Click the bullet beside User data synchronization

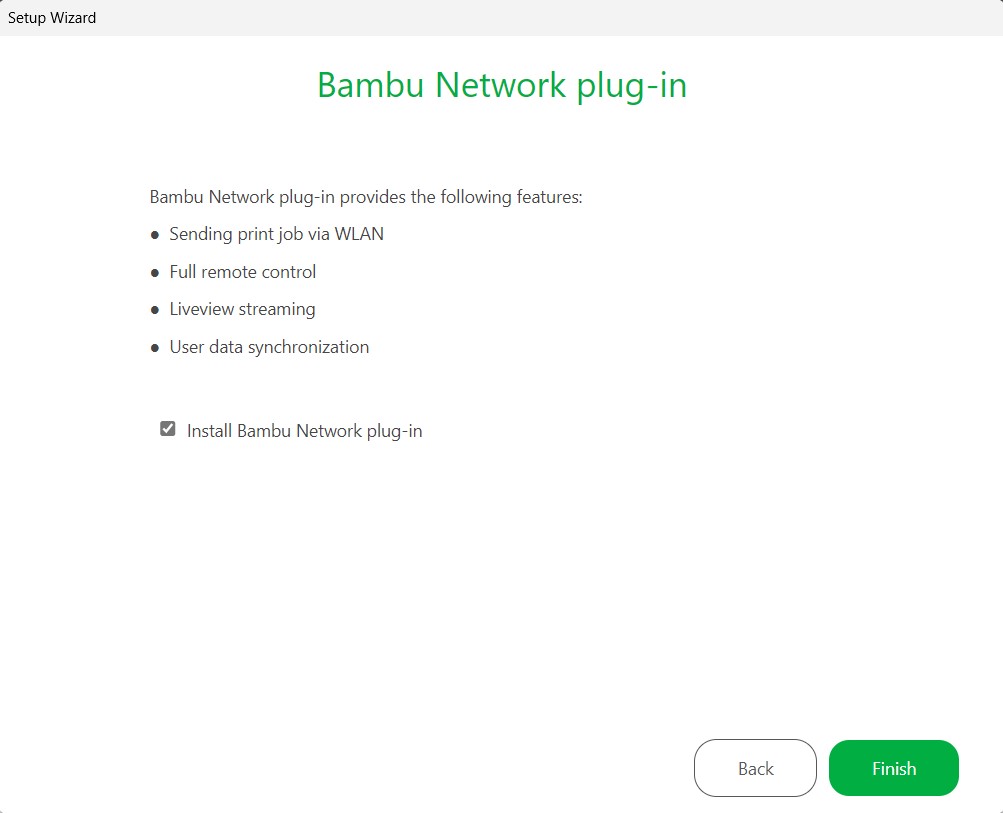tap(155, 348)
